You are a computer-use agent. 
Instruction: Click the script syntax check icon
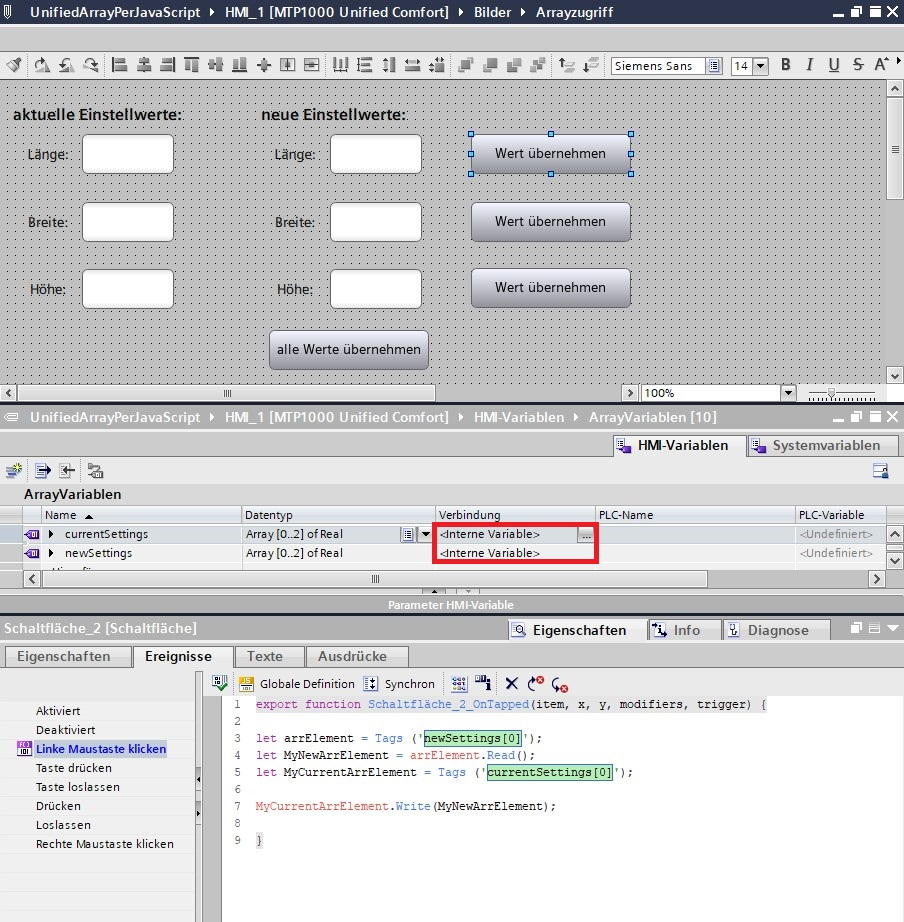point(220,684)
